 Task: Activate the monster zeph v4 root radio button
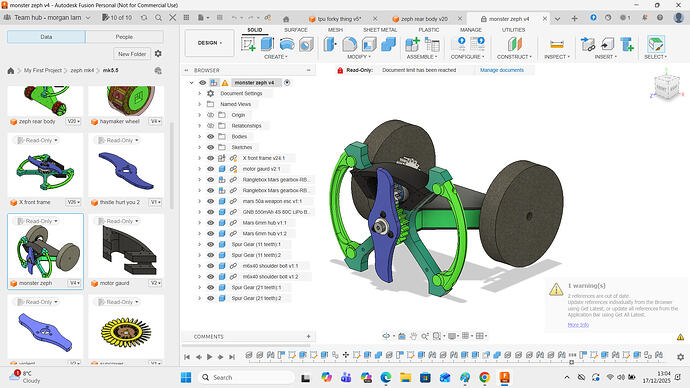pos(287,83)
